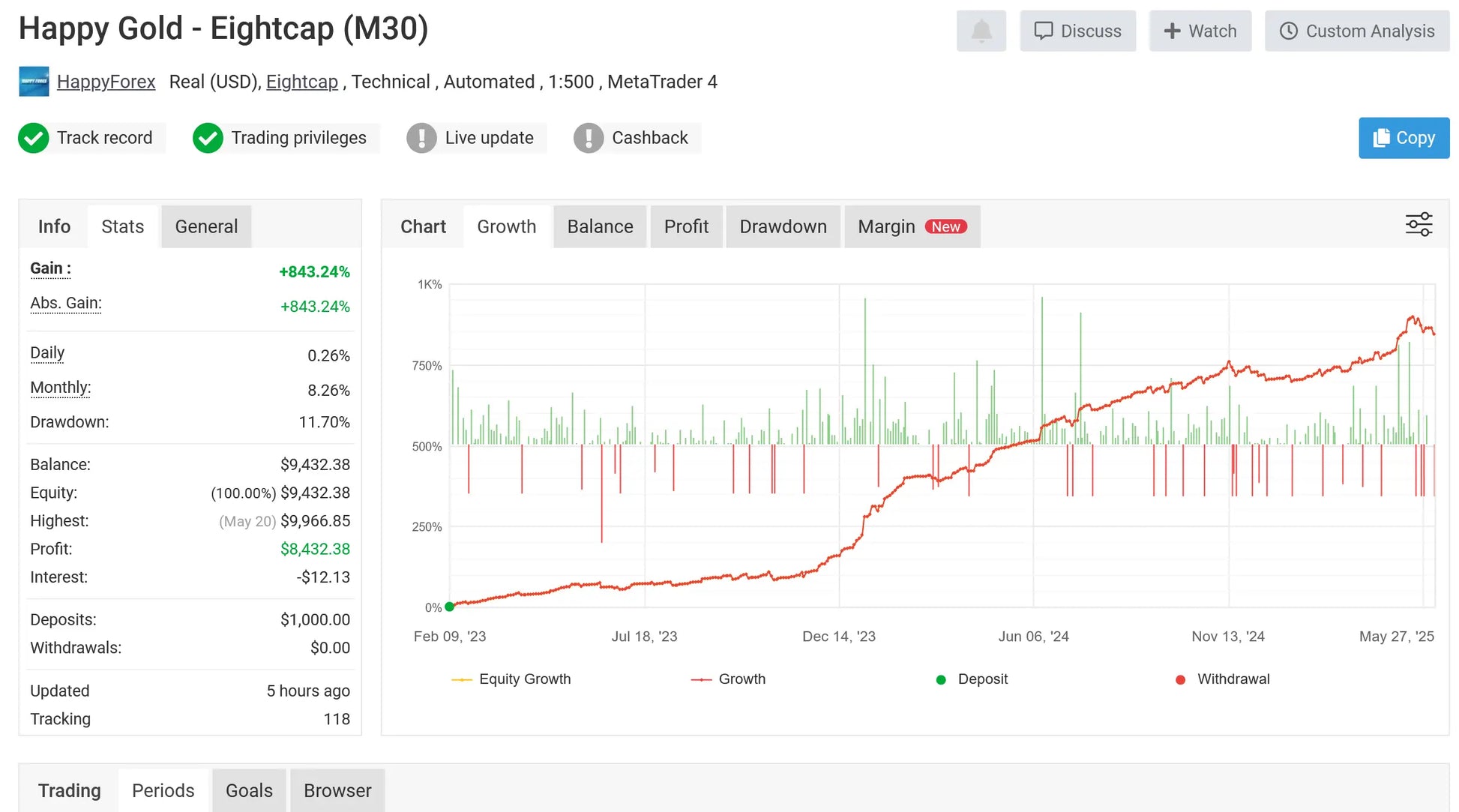
Task: Click the 1K% y-axis label
Action: tap(430, 284)
